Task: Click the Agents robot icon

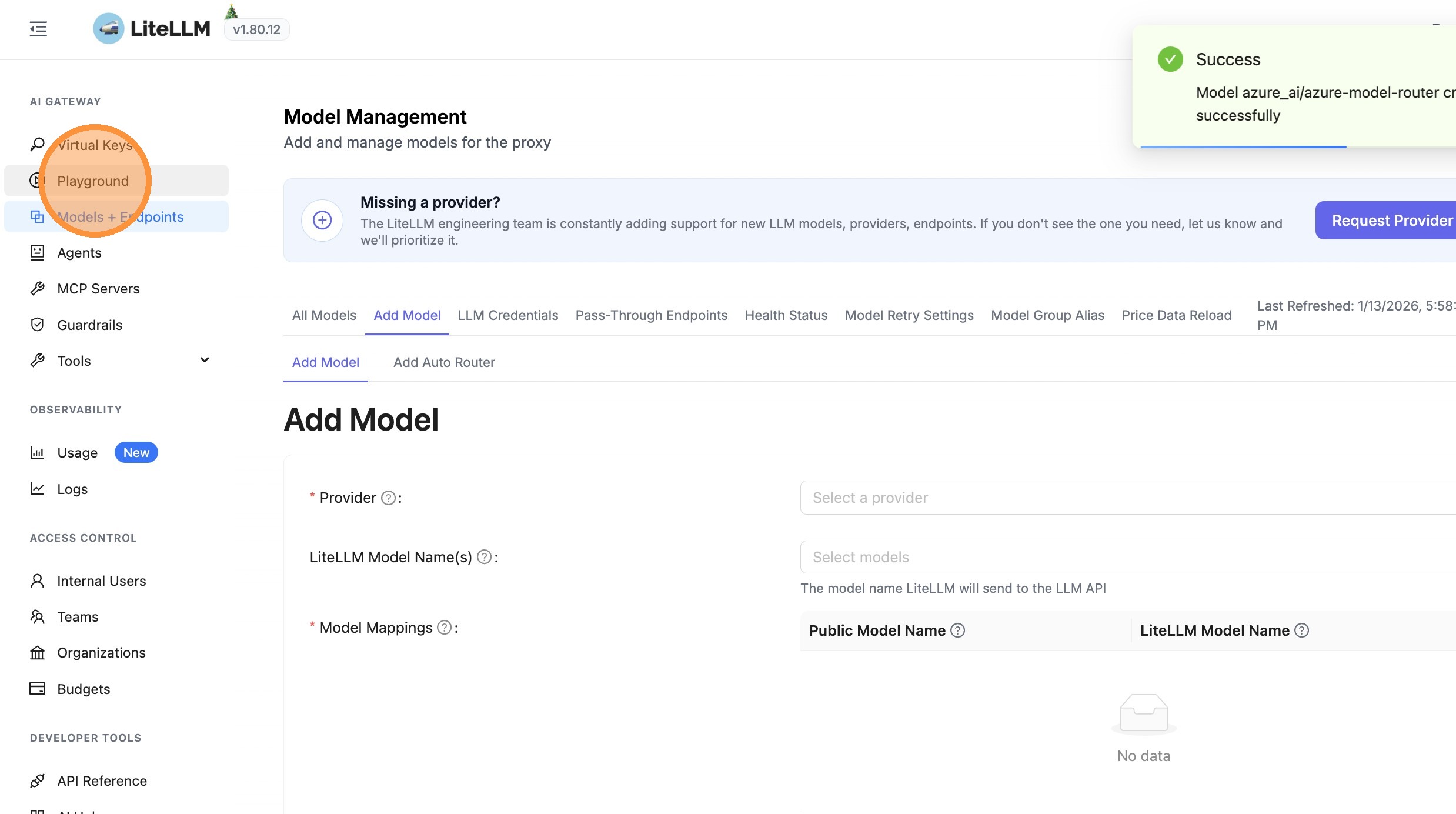Action: (37, 253)
